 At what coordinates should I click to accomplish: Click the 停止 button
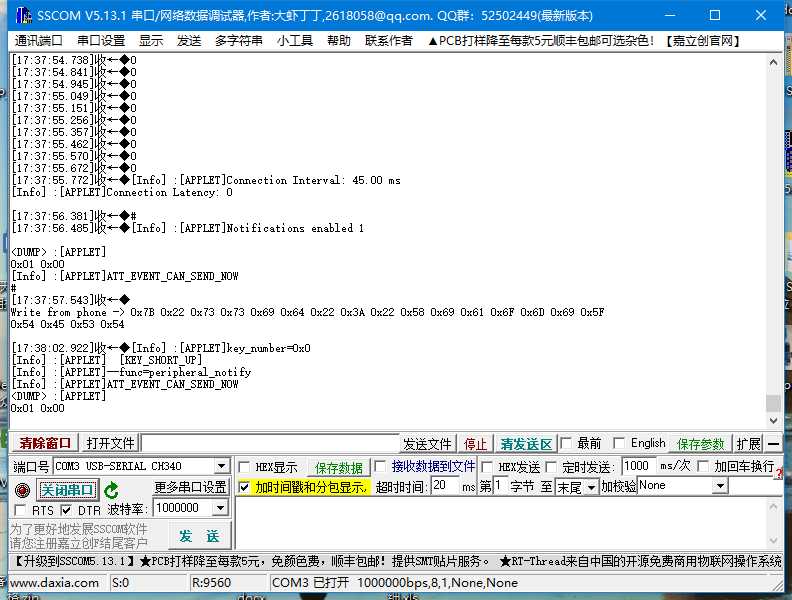[x=475, y=444]
